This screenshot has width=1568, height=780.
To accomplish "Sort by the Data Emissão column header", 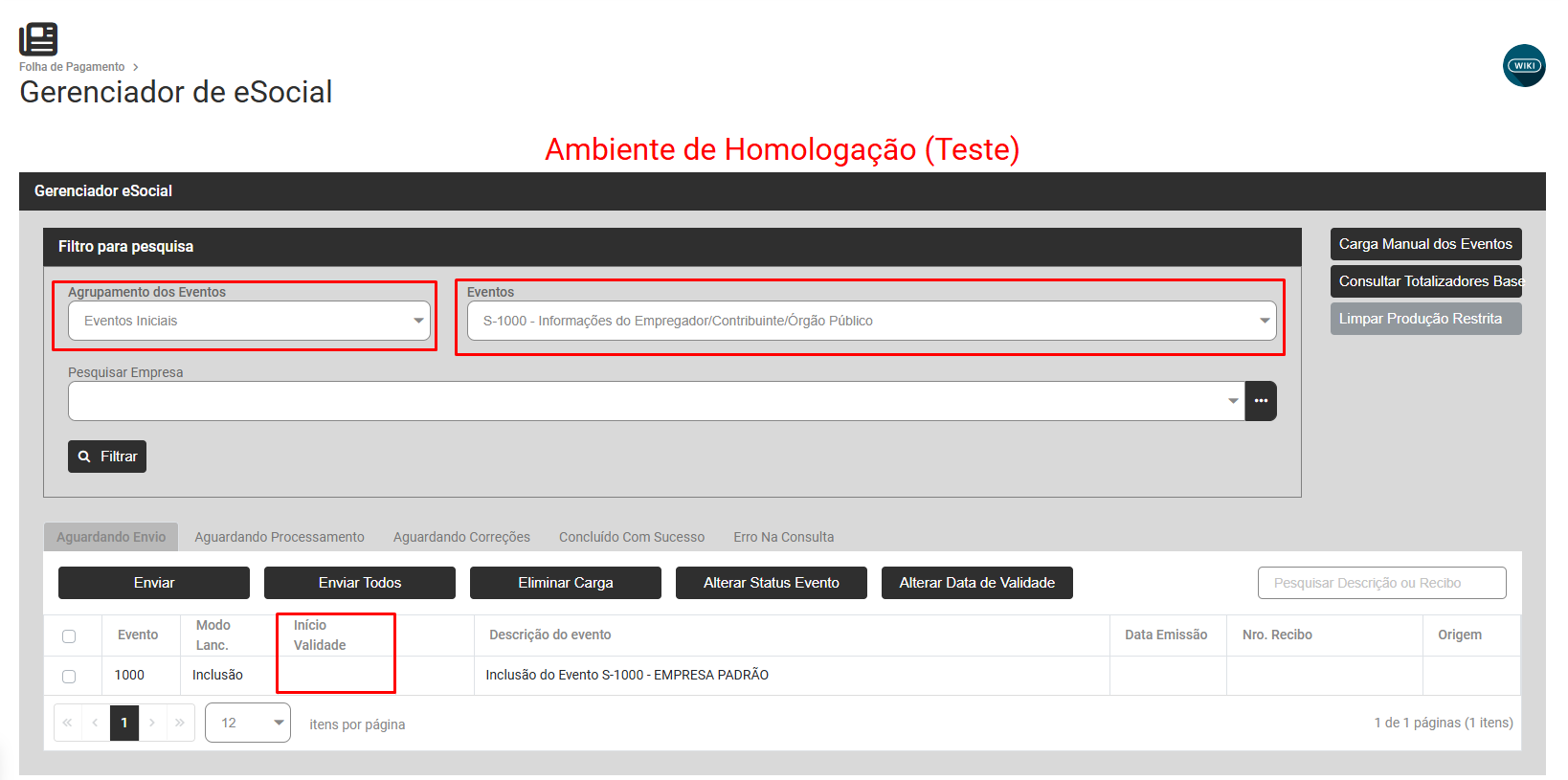I will click(1166, 635).
